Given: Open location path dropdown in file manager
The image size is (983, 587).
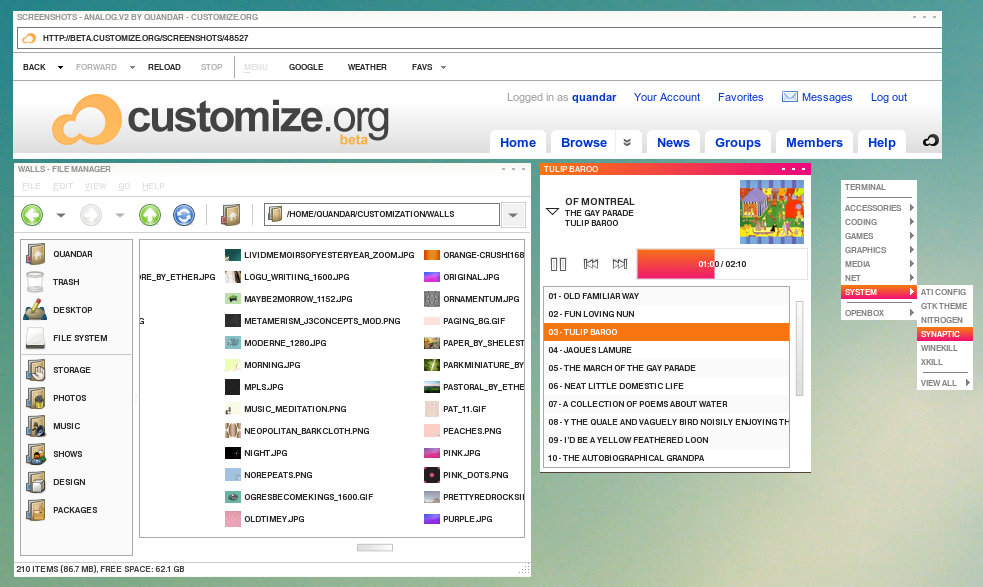Looking at the screenshot, I should coord(513,214).
